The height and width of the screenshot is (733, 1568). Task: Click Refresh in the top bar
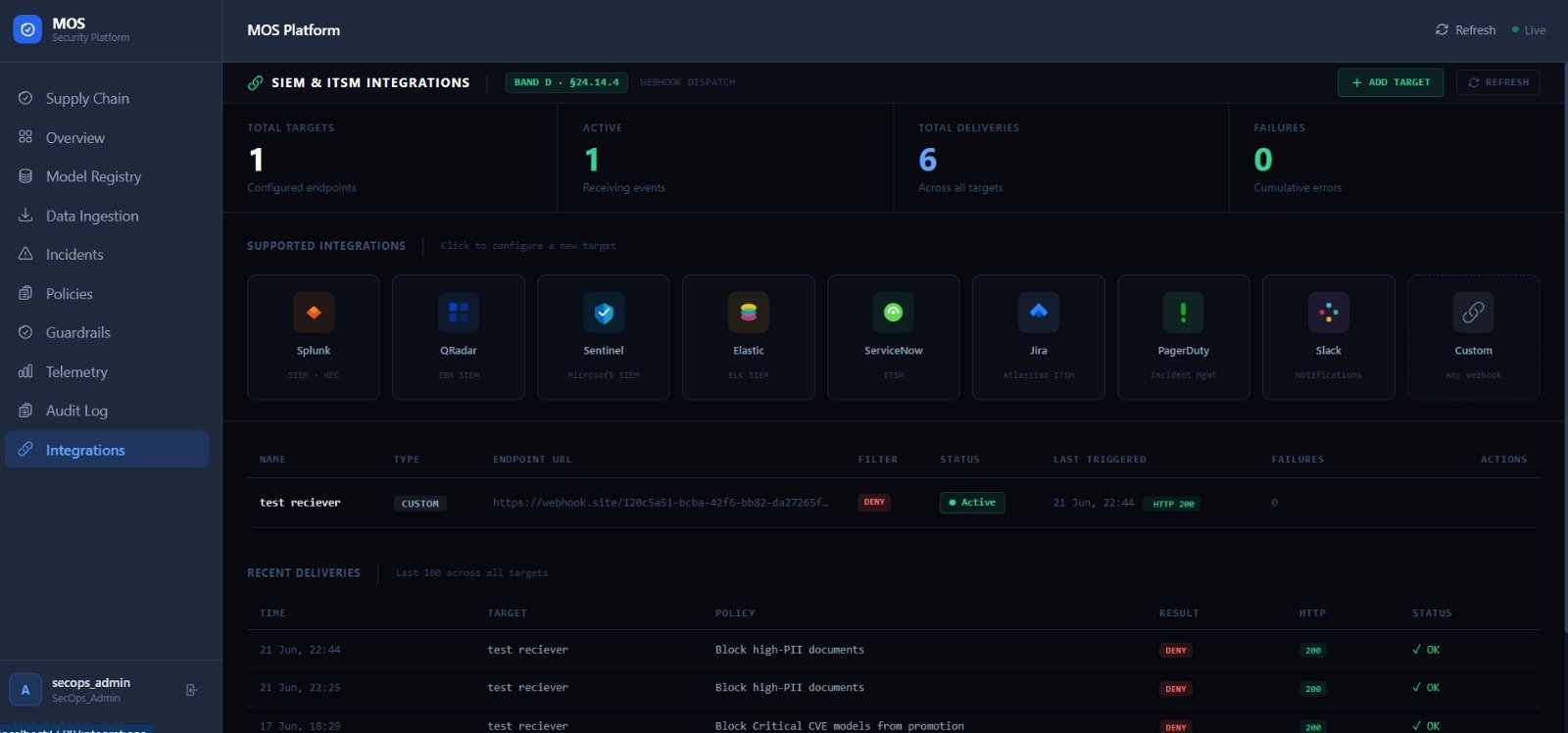1465,30
